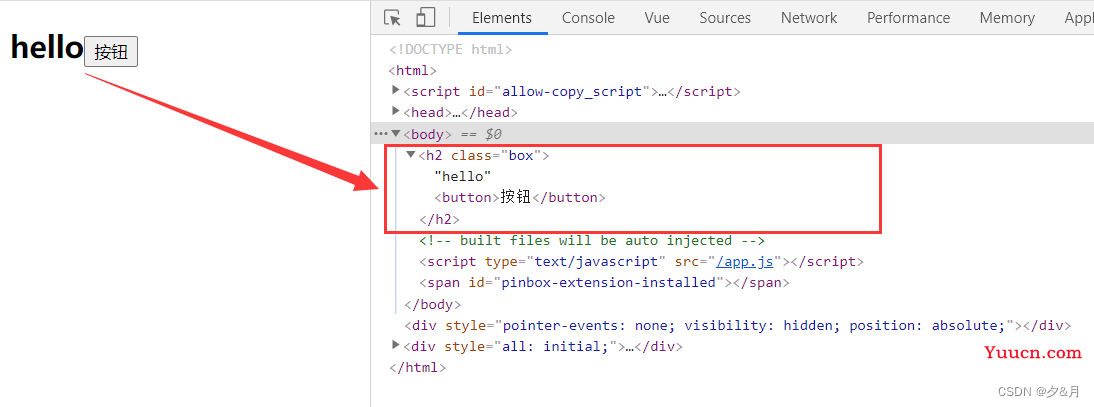The height and width of the screenshot is (407, 1094).
Task: Click the 按钮 button on the page
Action: [111, 52]
